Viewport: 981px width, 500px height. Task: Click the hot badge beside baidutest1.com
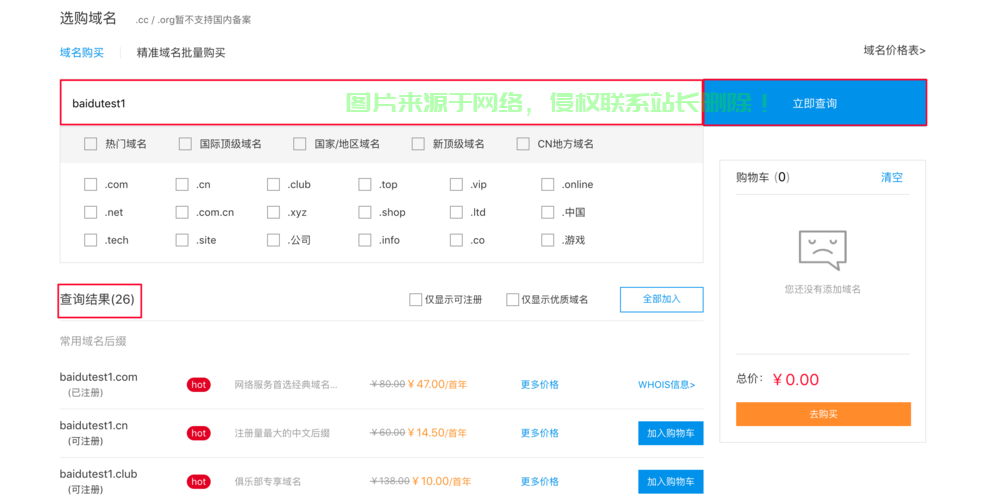point(199,385)
